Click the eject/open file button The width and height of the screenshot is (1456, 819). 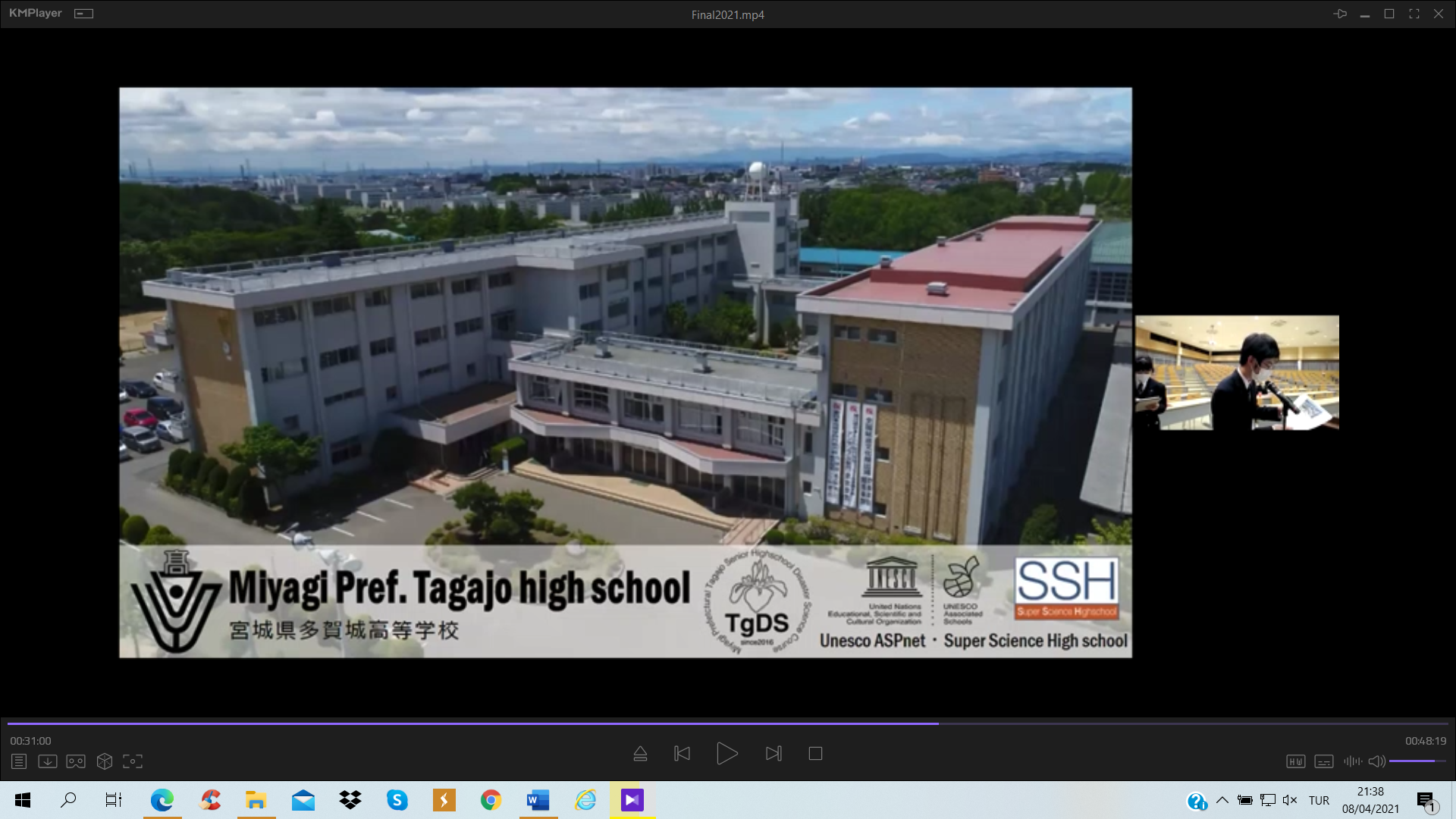click(640, 754)
